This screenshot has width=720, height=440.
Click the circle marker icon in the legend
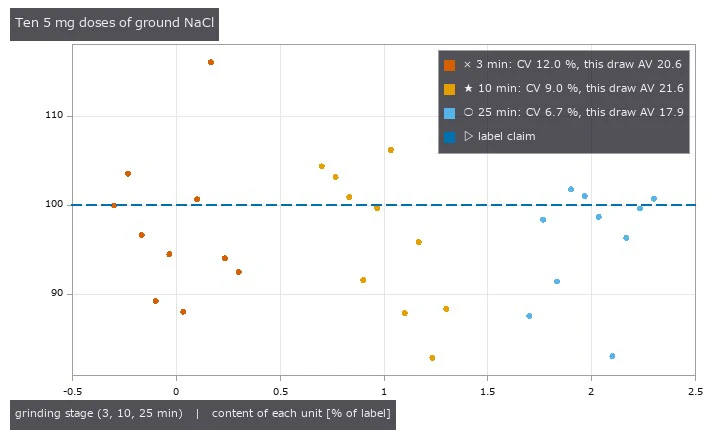tap(468, 112)
